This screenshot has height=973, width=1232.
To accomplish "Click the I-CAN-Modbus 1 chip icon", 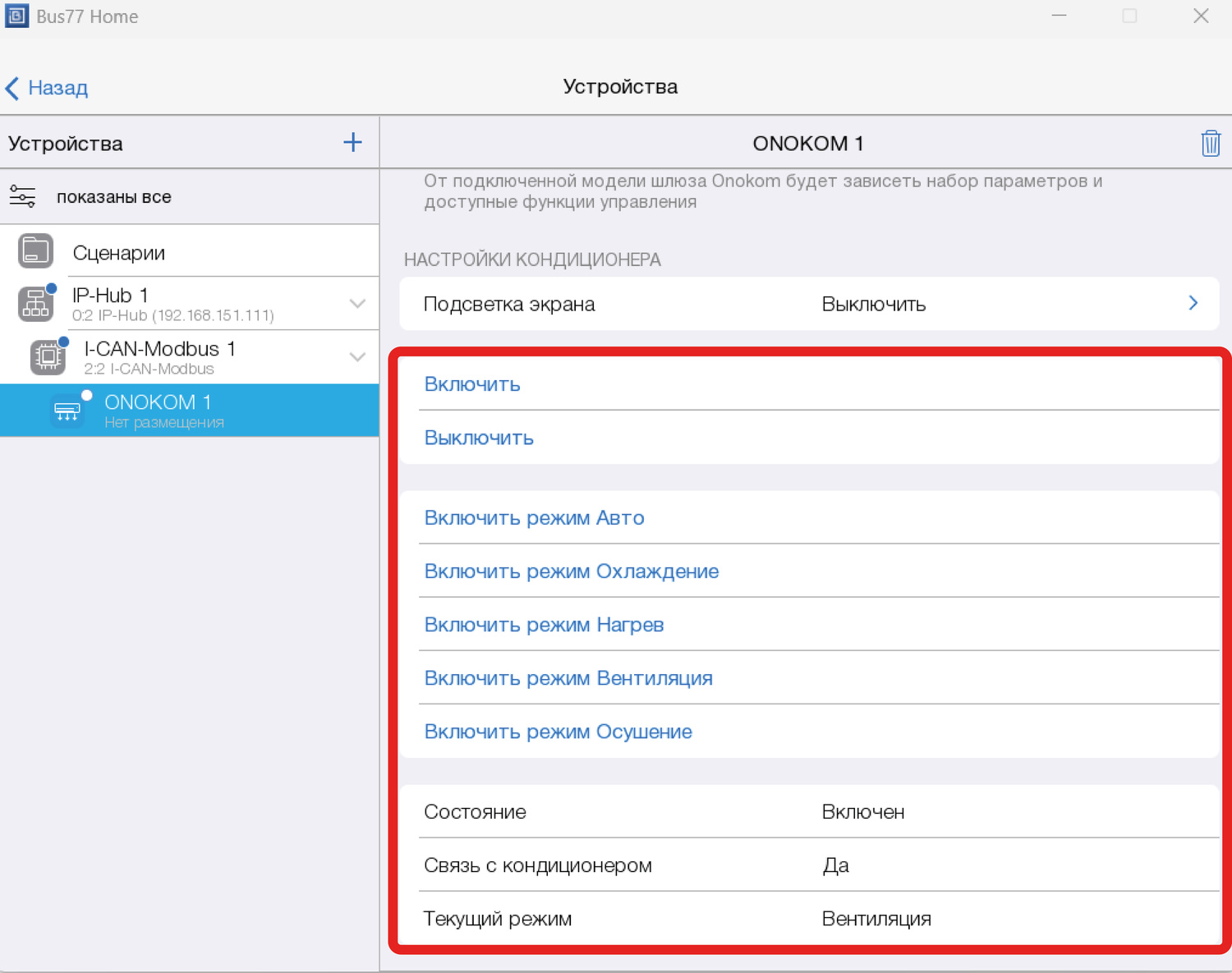I will pos(48,356).
